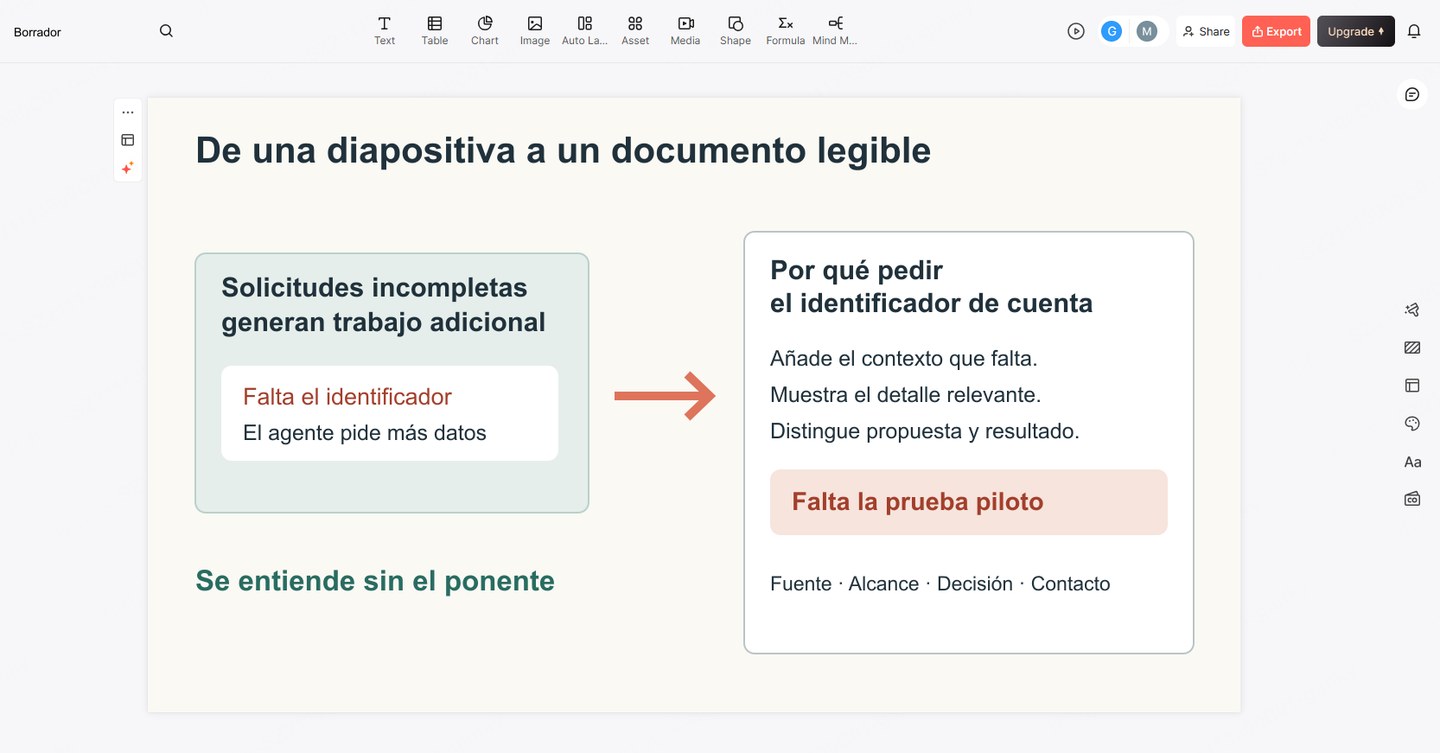The width and height of the screenshot is (1440, 753).
Task: Open the comments panel icon
Action: (x=1412, y=94)
